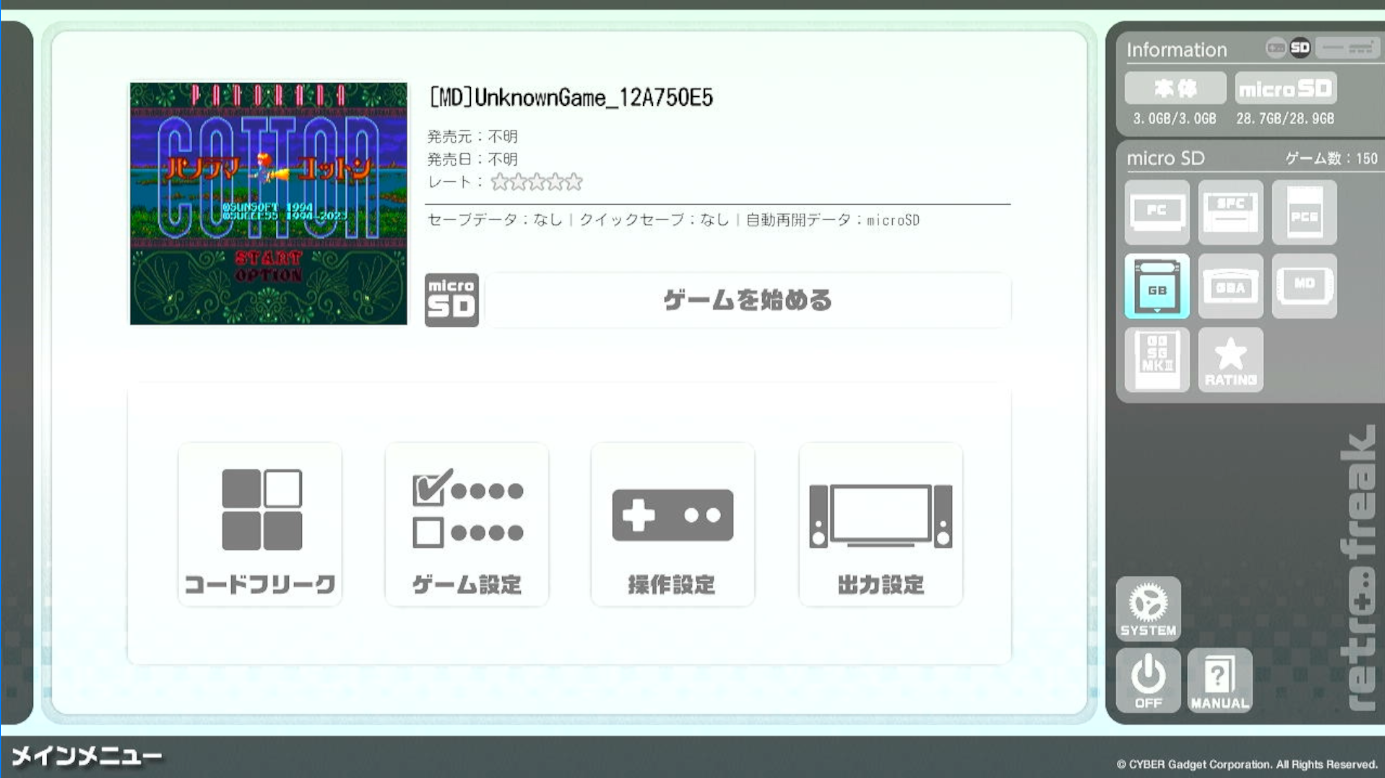Select the 本体 internal storage tab
Image resolution: width=1385 pixels, height=778 pixels.
1175,89
